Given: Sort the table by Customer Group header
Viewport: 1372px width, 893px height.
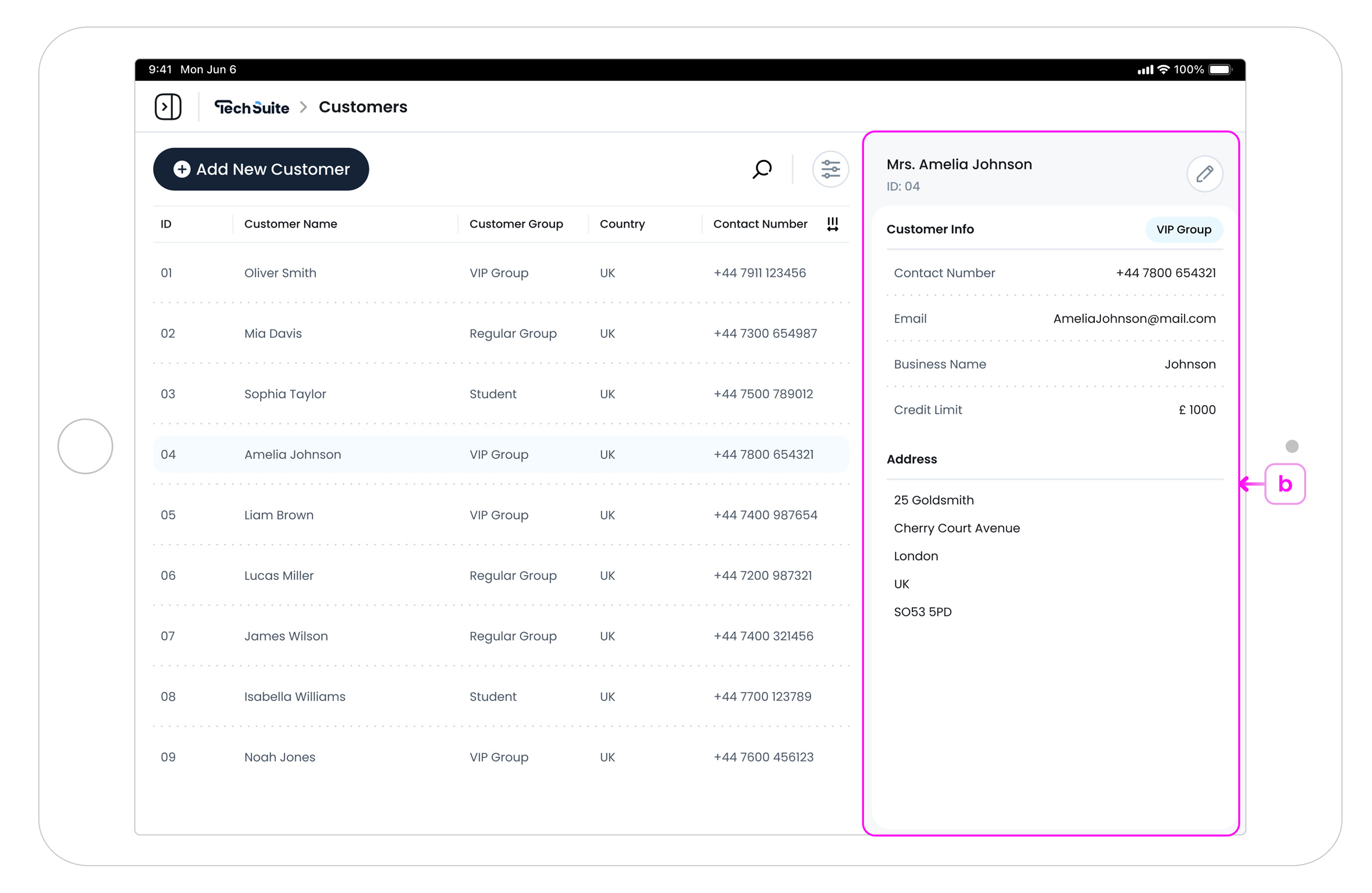Looking at the screenshot, I should (x=516, y=224).
